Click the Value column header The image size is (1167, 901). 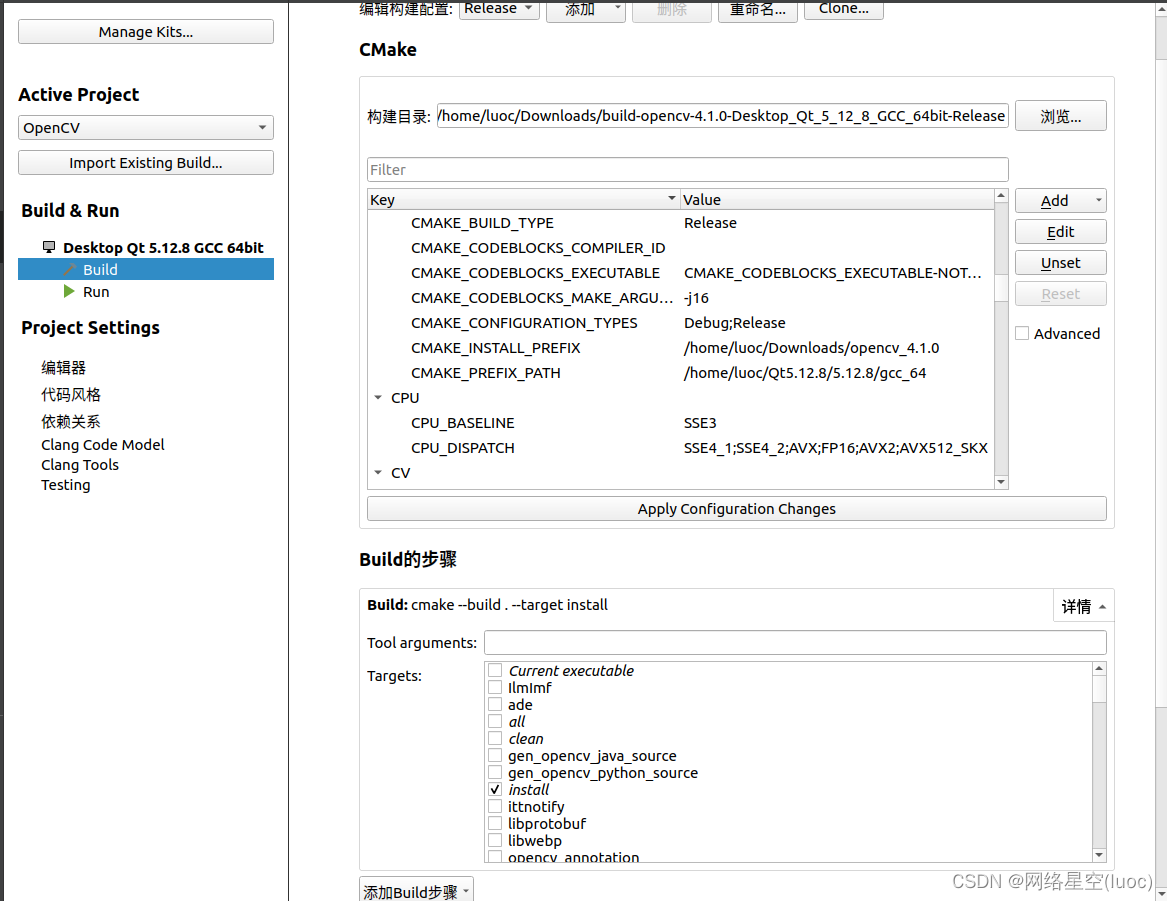pyautogui.click(x=837, y=199)
